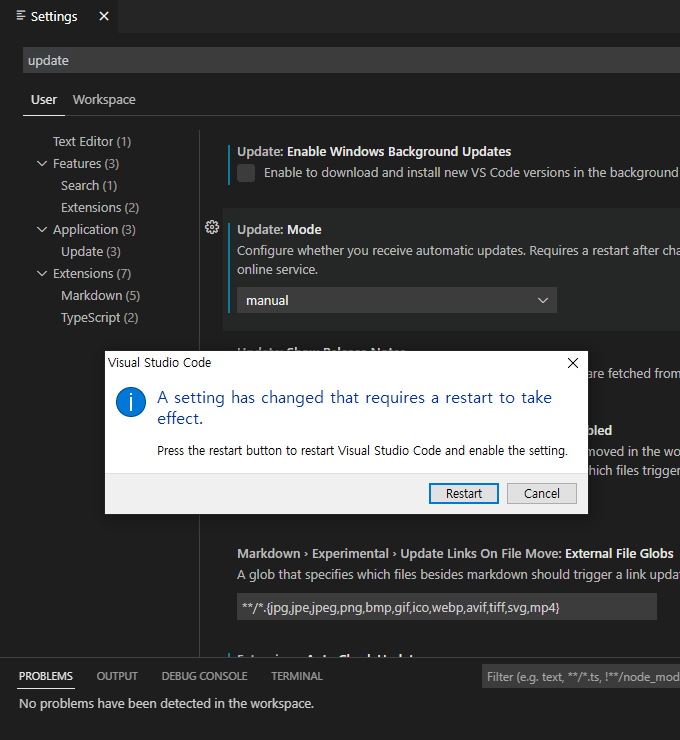
Task: Click the Visual Studio Code dialog title
Action: tap(160, 362)
